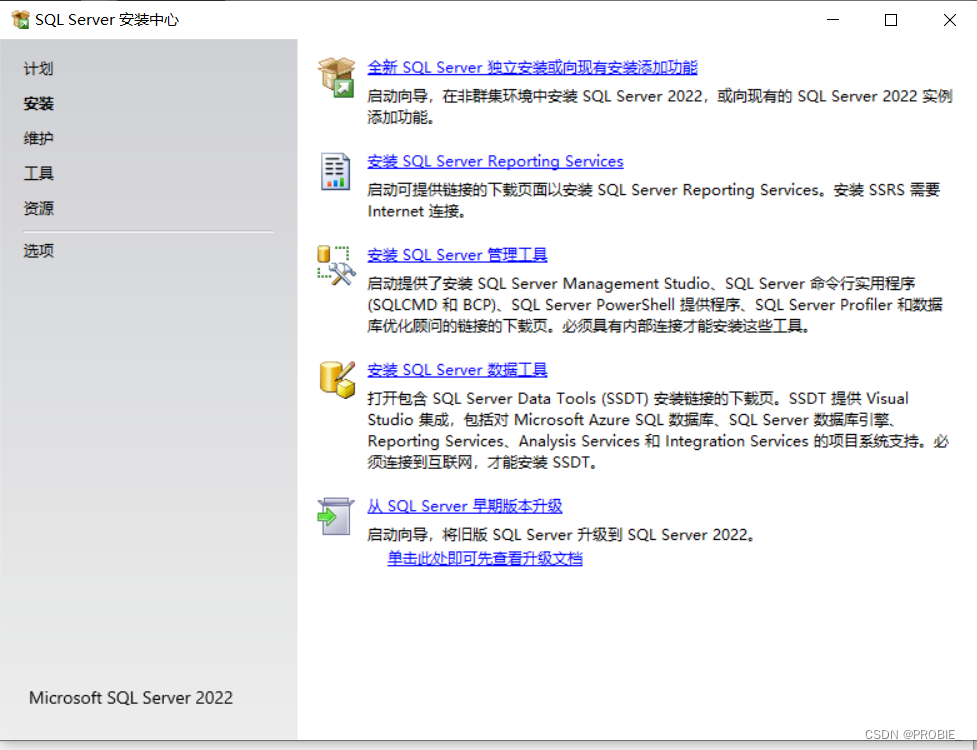Maximize the installation center window
This screenshot has height=750, width=977.
point(891,20)
